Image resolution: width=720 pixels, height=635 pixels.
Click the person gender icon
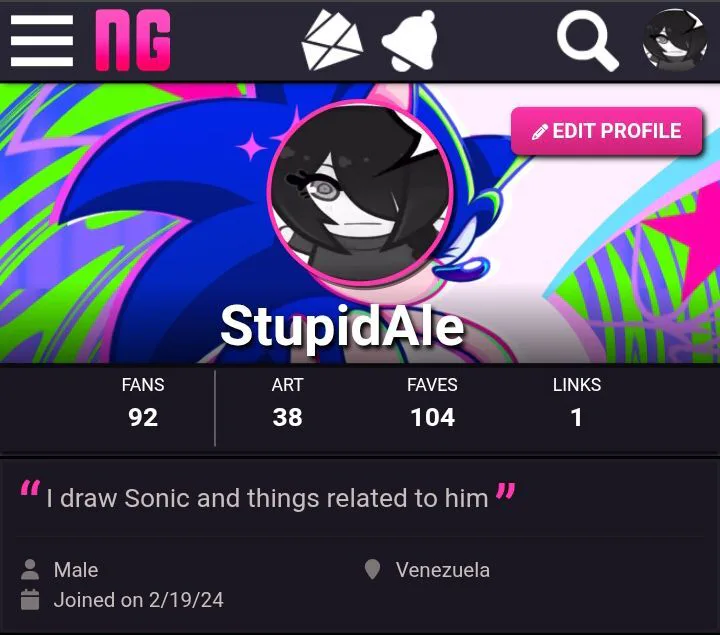coord(30,569)
